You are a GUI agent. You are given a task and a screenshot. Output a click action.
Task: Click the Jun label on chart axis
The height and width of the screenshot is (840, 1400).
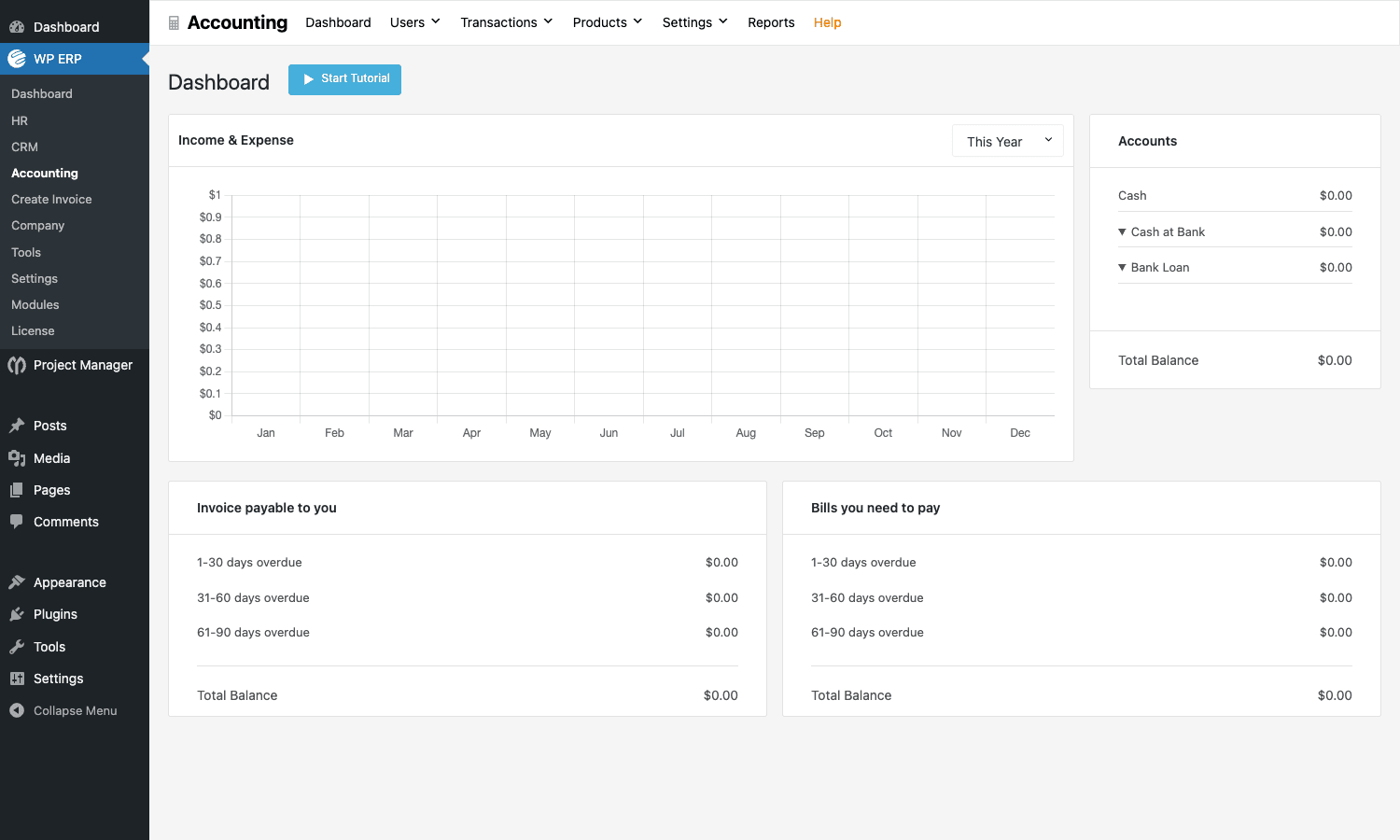pos(609,433)
